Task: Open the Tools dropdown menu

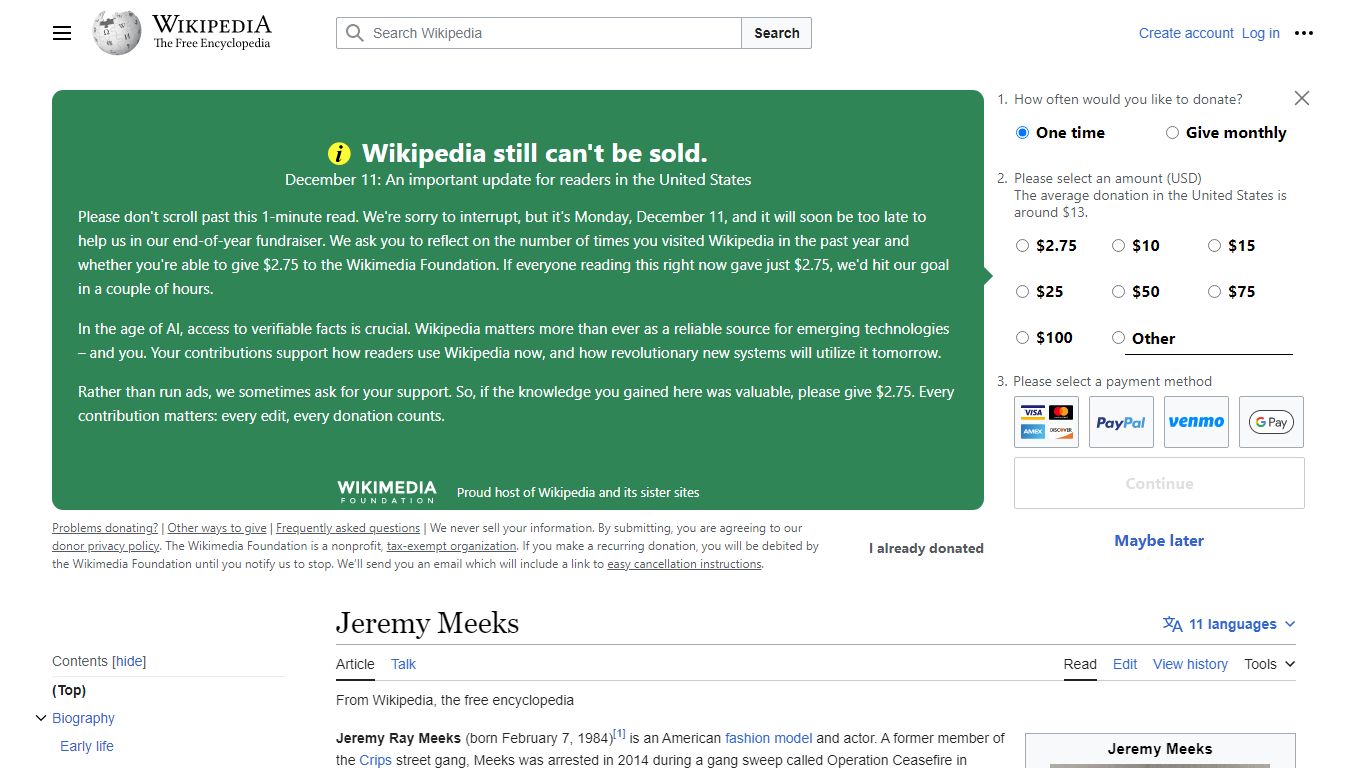Action: pos(1269,664)
